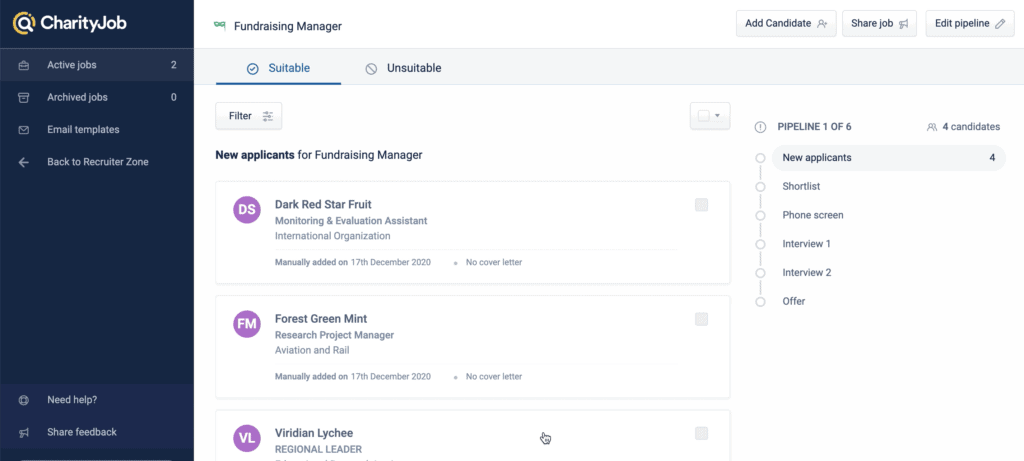Open the Interview 1 pipeline stage
1024x461 pixels.
point(806,244)
